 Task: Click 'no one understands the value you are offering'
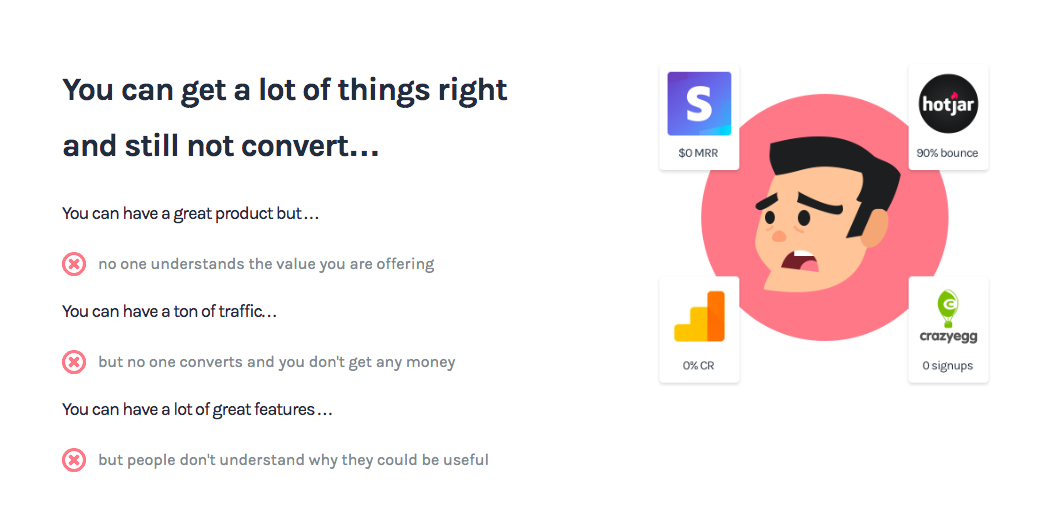pyautogui.click(x=266, y=264)
